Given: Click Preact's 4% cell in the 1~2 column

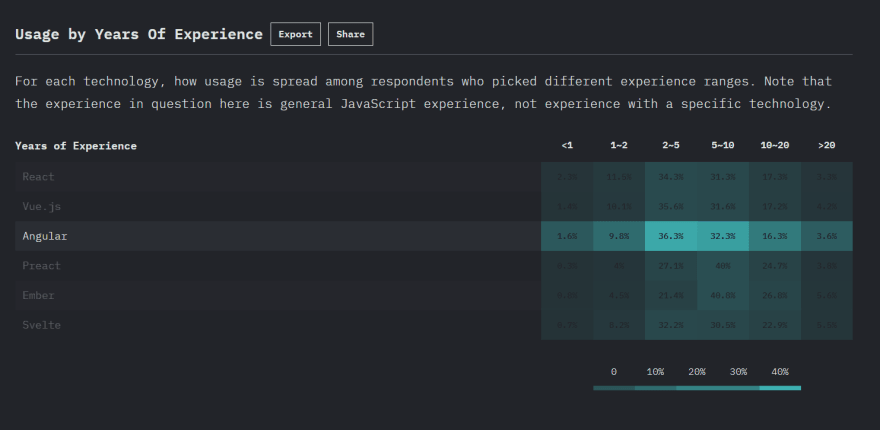Looking at the screenshot, I should click(x=618, y=266).
